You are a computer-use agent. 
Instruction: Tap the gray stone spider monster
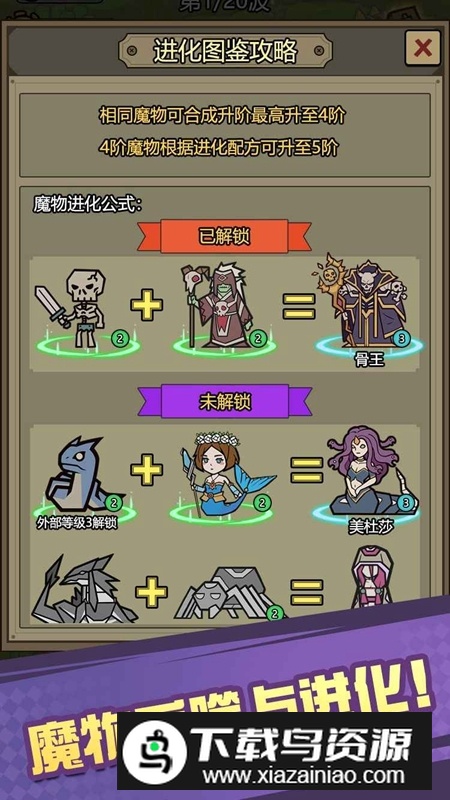(227, 593)
